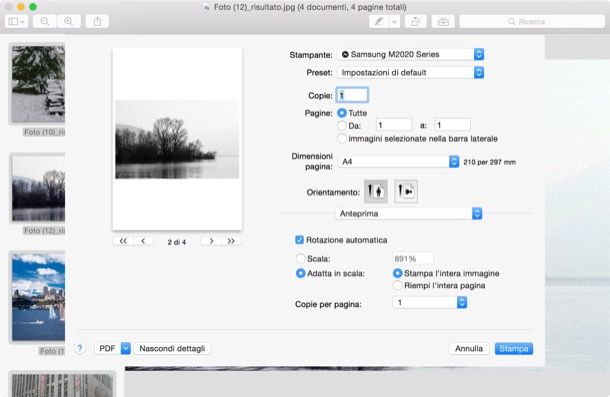Select Riempi l'intera pagina option
The height and width of the screenshot is (397, 610).
[397, 286]
